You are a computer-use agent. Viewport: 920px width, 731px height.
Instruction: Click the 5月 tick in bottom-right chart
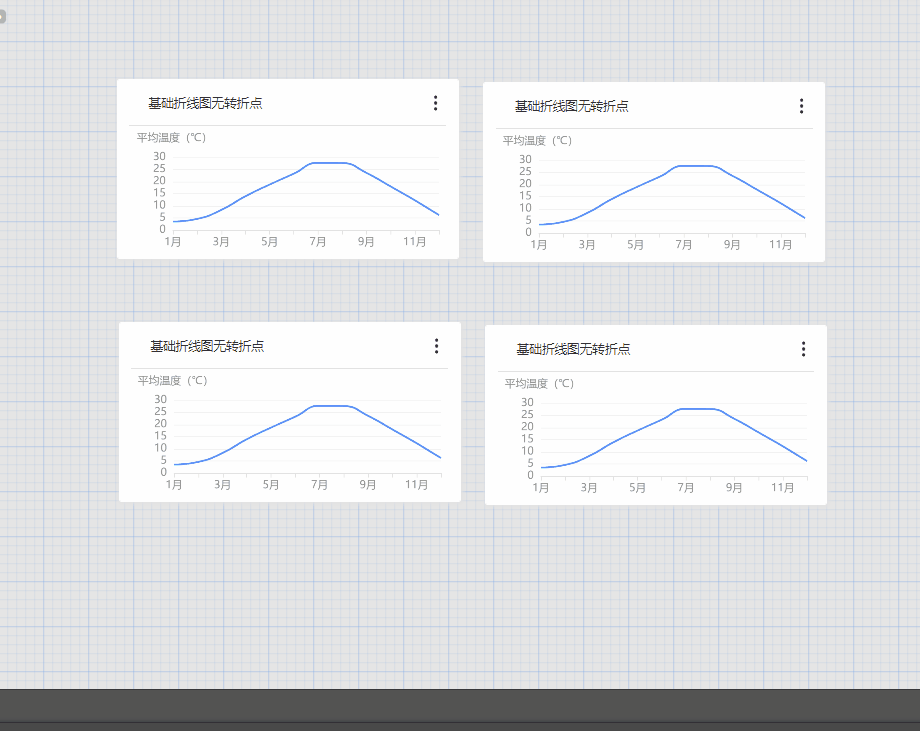click(x=637, y=488)
